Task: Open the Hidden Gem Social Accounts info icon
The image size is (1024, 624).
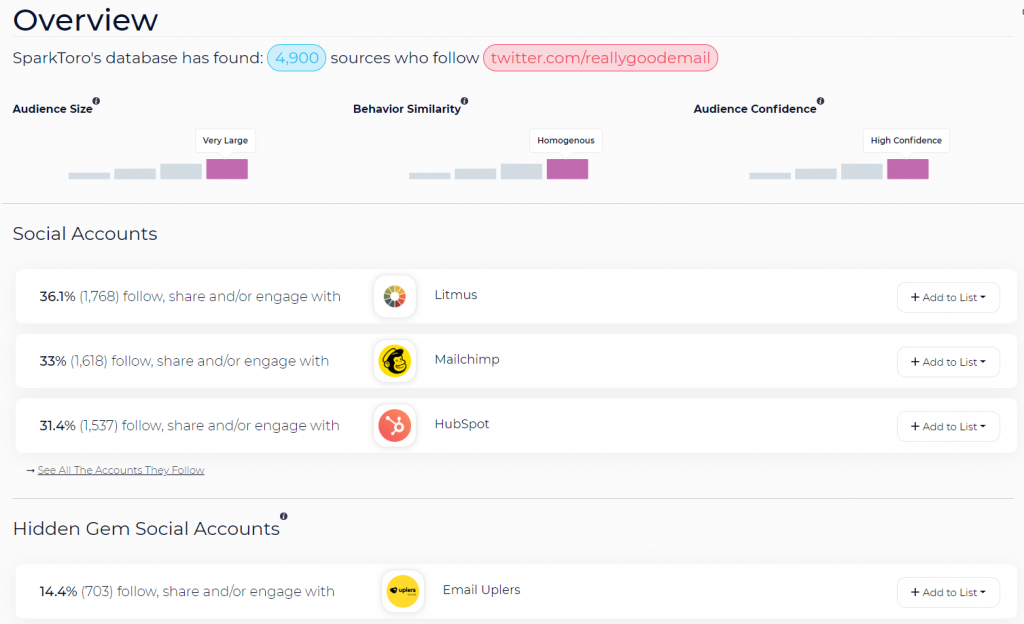Action: (283, 516)
